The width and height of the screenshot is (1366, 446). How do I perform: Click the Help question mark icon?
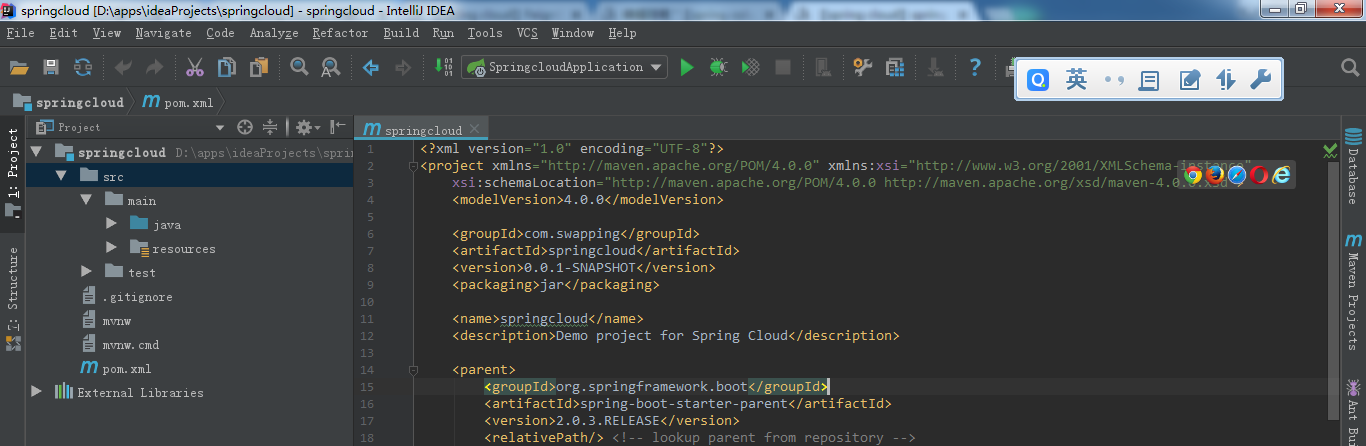(x=975, y=67)
